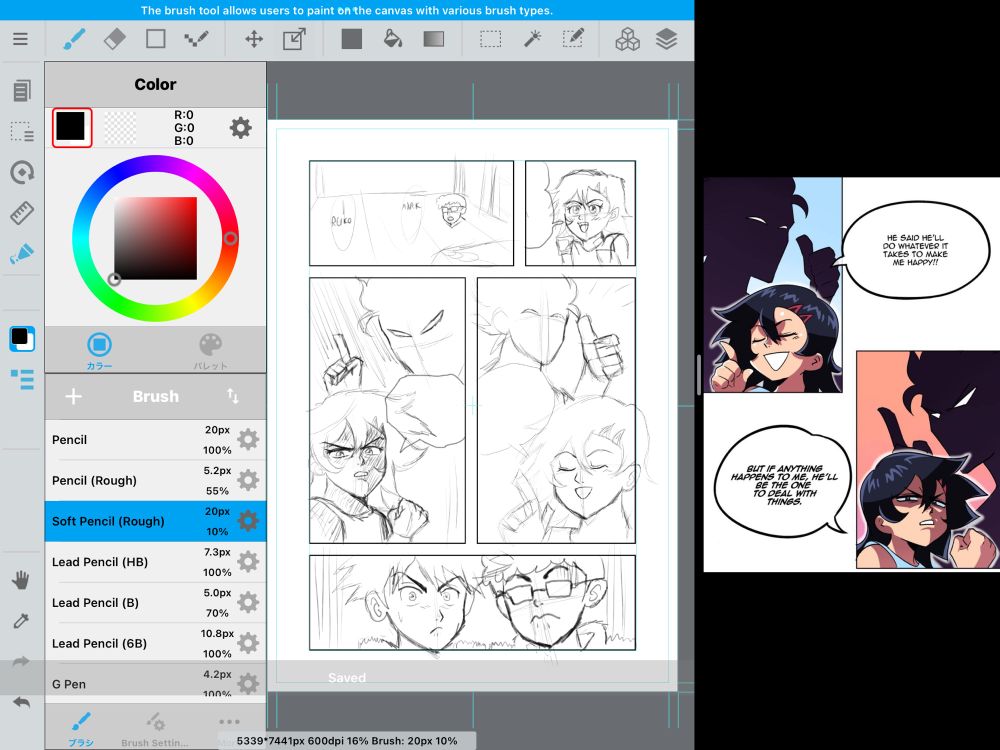Select the Fill rectangle tool
The width and height of the screenshot is (1000, 750).
point(351,39)
